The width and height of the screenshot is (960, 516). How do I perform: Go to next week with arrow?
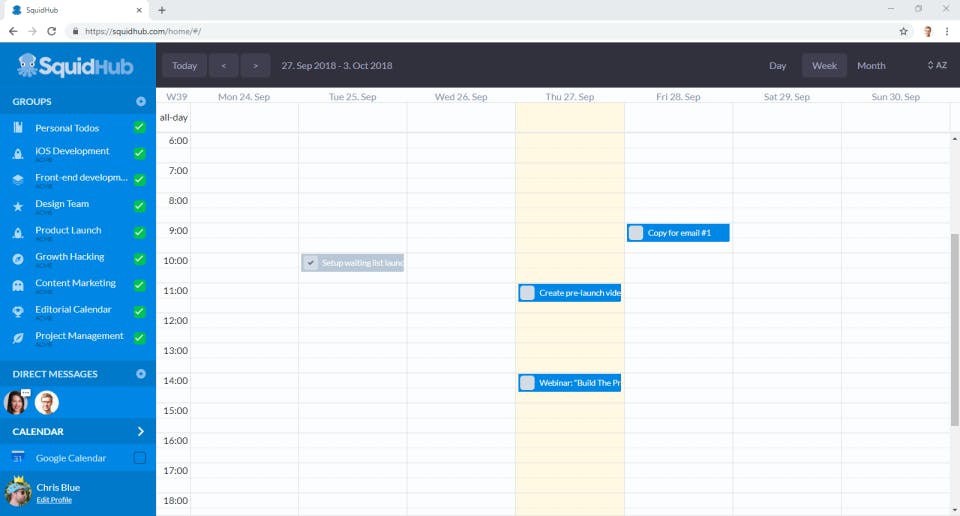click(255, 65)
